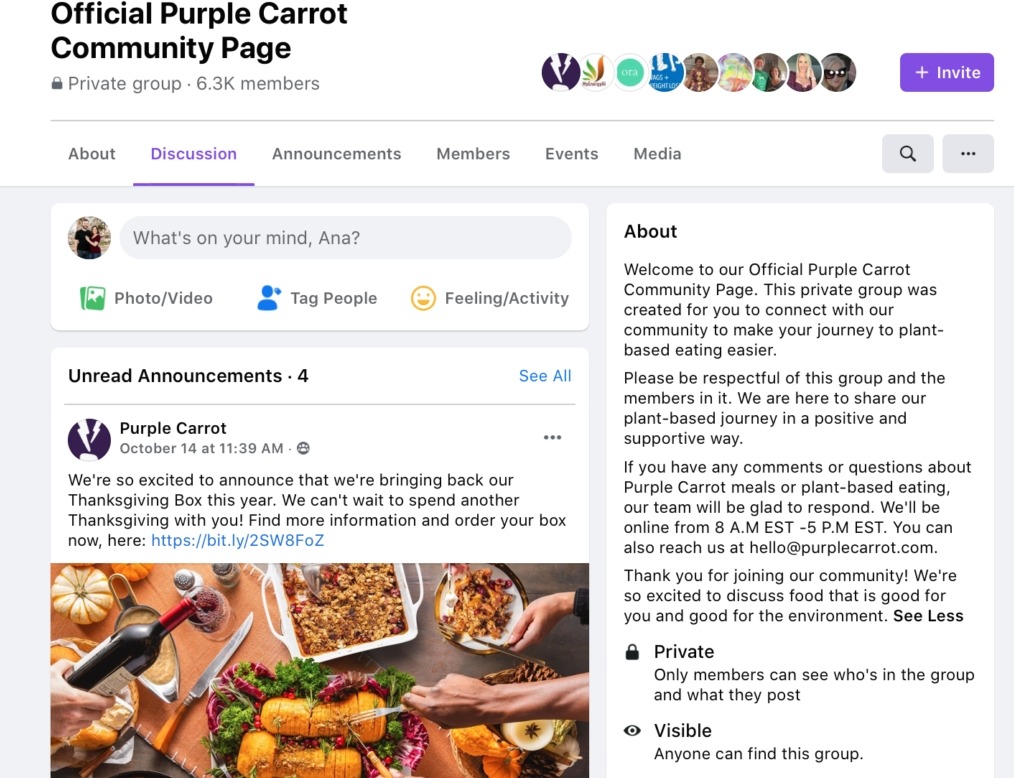Switch to the Announcements tab
This screenshot has width=1014, height=778.
(336, 154)
